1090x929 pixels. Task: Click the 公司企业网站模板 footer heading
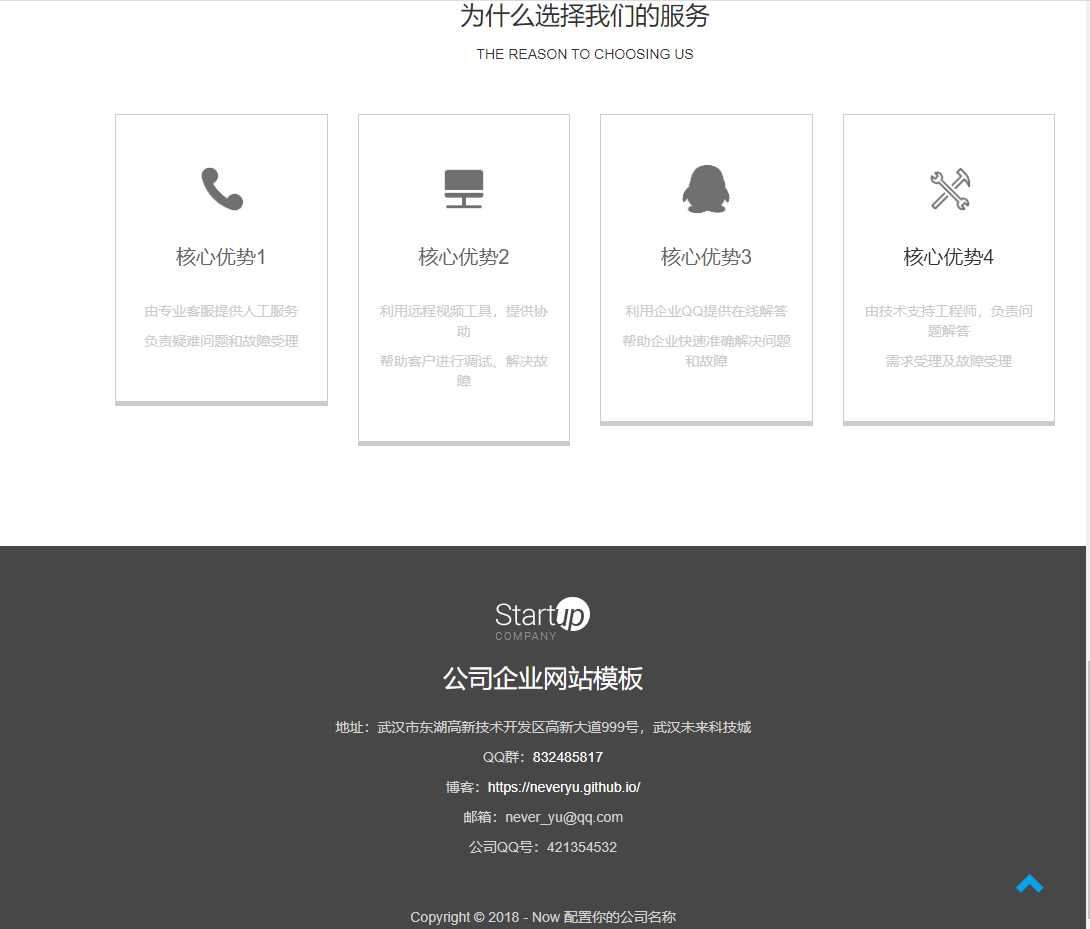pyautogui.click(x=543, y=679)
